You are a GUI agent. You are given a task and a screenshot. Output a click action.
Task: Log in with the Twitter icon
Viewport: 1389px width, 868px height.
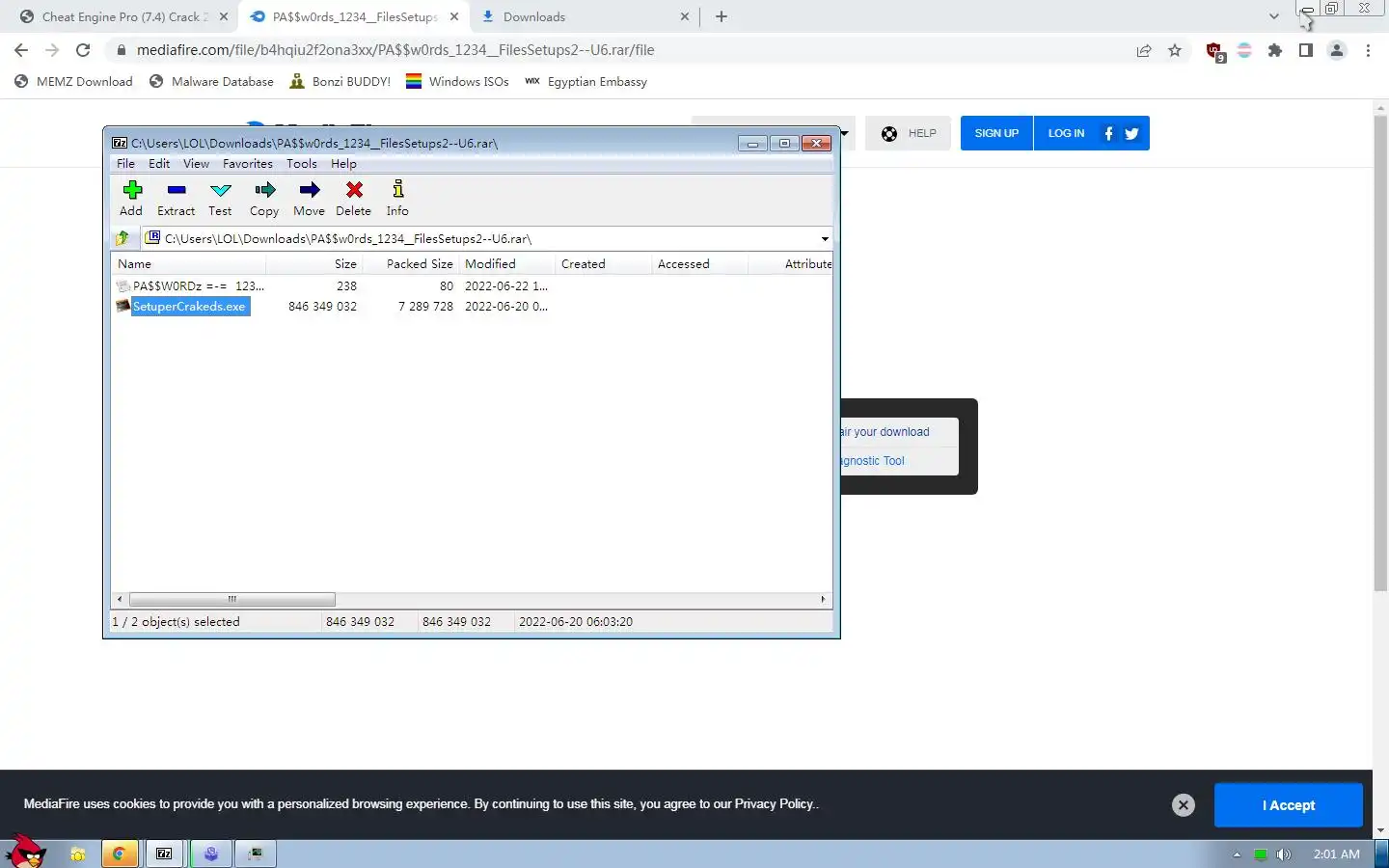click(x=1131, y=134)
